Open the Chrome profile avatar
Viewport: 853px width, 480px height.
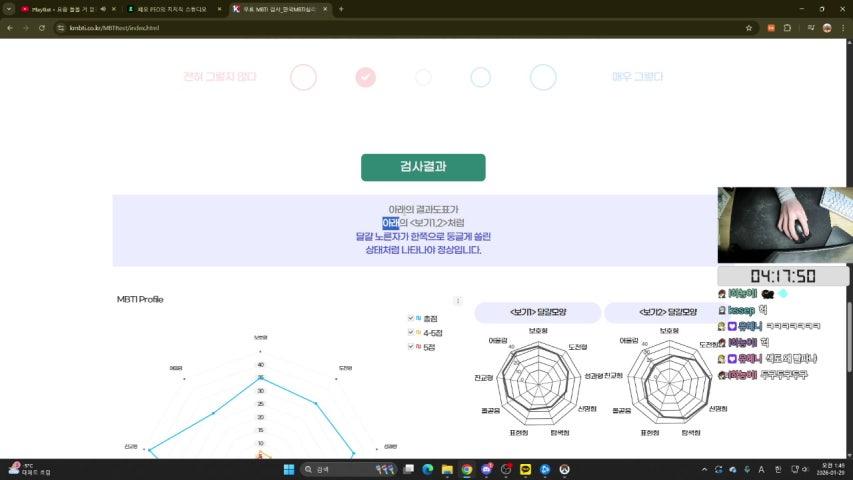coord(827,28)
